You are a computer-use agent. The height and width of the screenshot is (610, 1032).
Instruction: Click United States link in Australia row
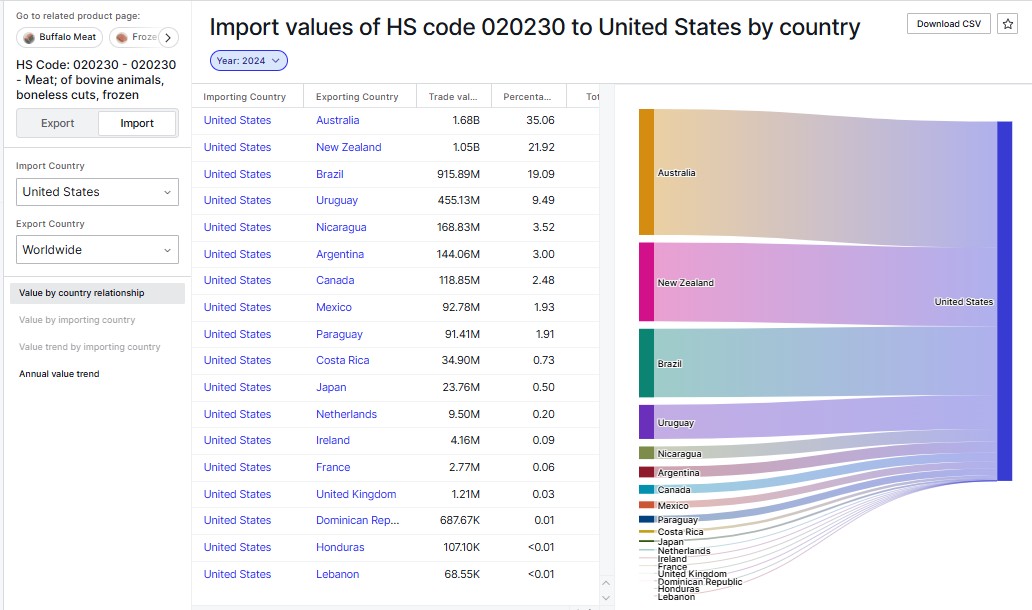(237, 120)
